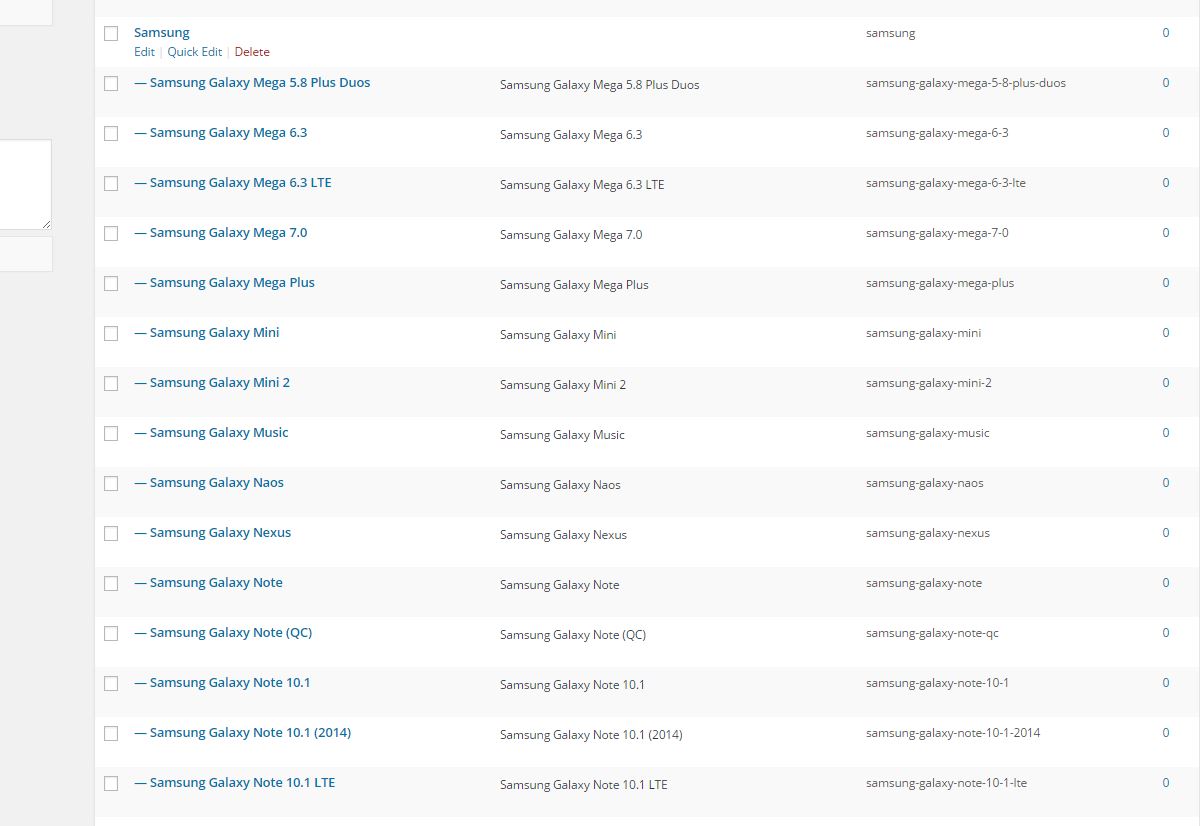Open Samsung Galaxy Mega Plus term
The width and height of the screenshot is (1200, 826).
click(232, 283)
